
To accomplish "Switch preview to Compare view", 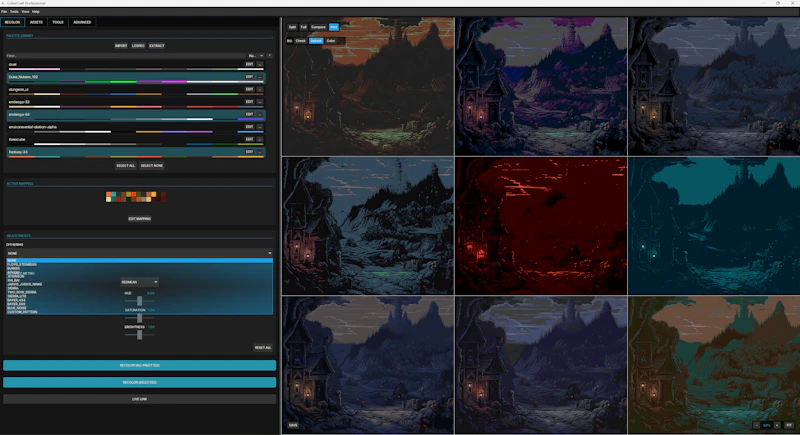I will (x=318, y=27).
